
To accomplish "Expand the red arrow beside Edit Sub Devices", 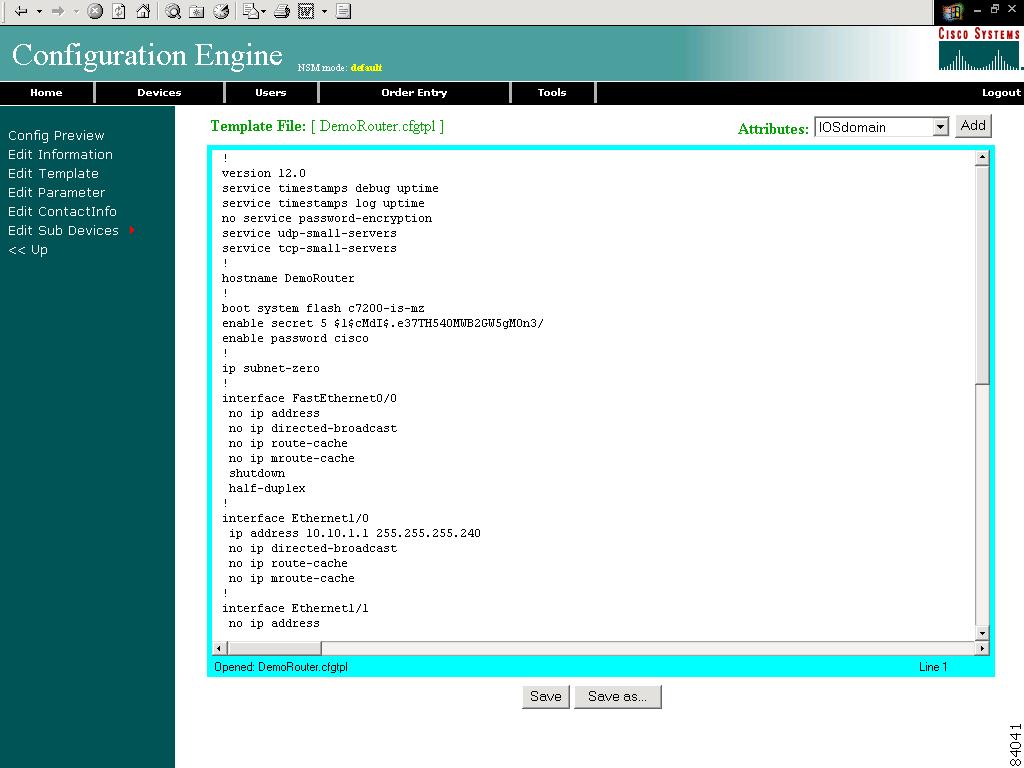I will (132, 231).
